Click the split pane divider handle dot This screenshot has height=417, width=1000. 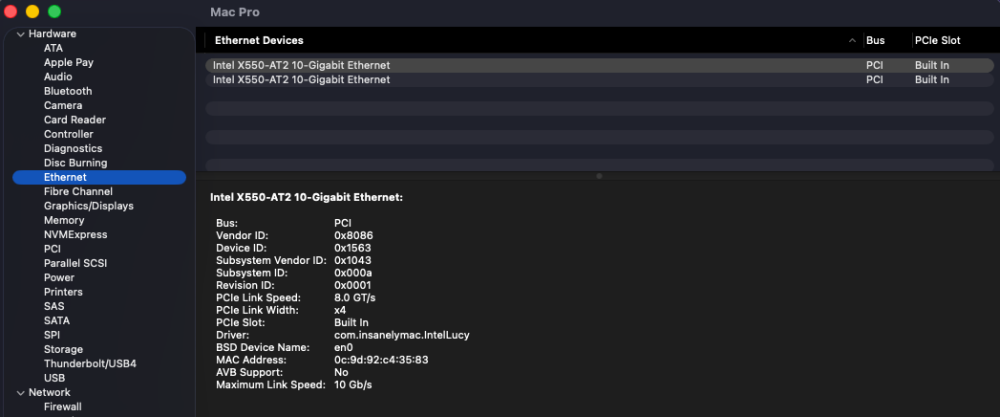point(599,176)
